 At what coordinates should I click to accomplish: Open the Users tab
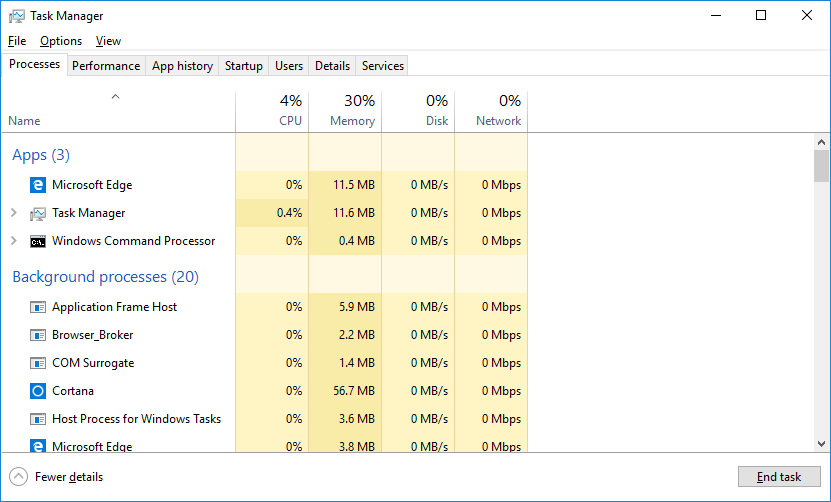[289, 66]
